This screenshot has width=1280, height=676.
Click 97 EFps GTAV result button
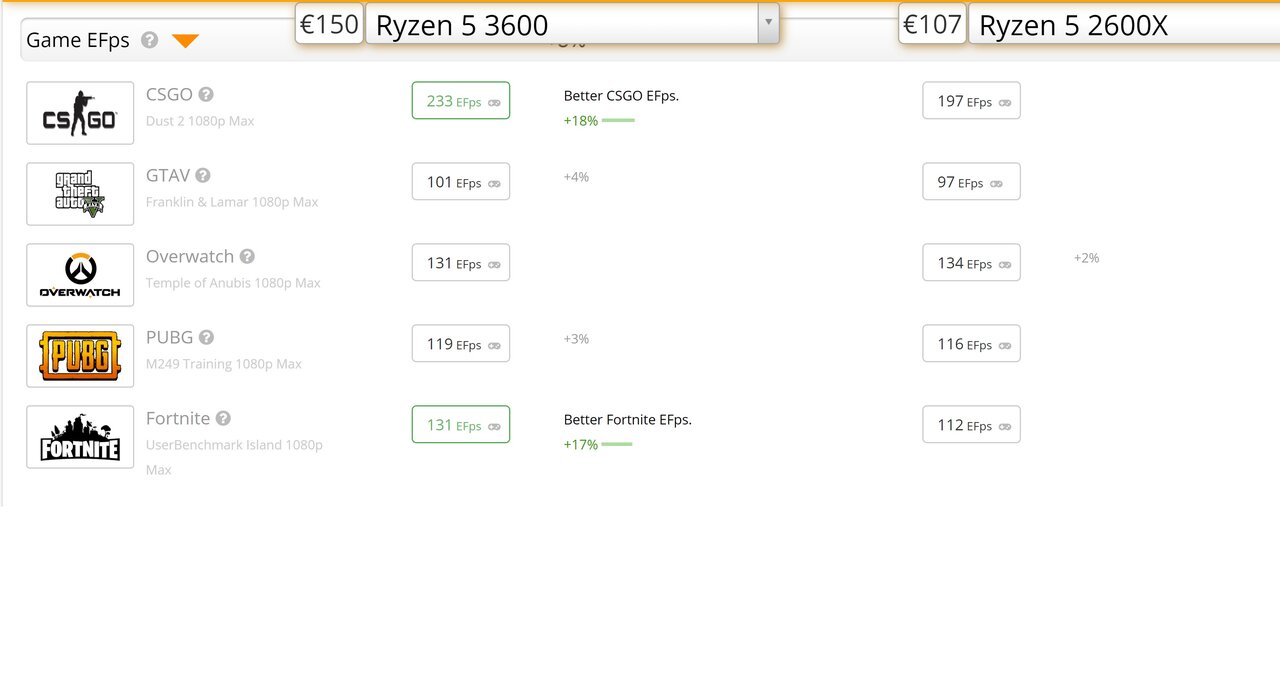click(x=971, y=182)
